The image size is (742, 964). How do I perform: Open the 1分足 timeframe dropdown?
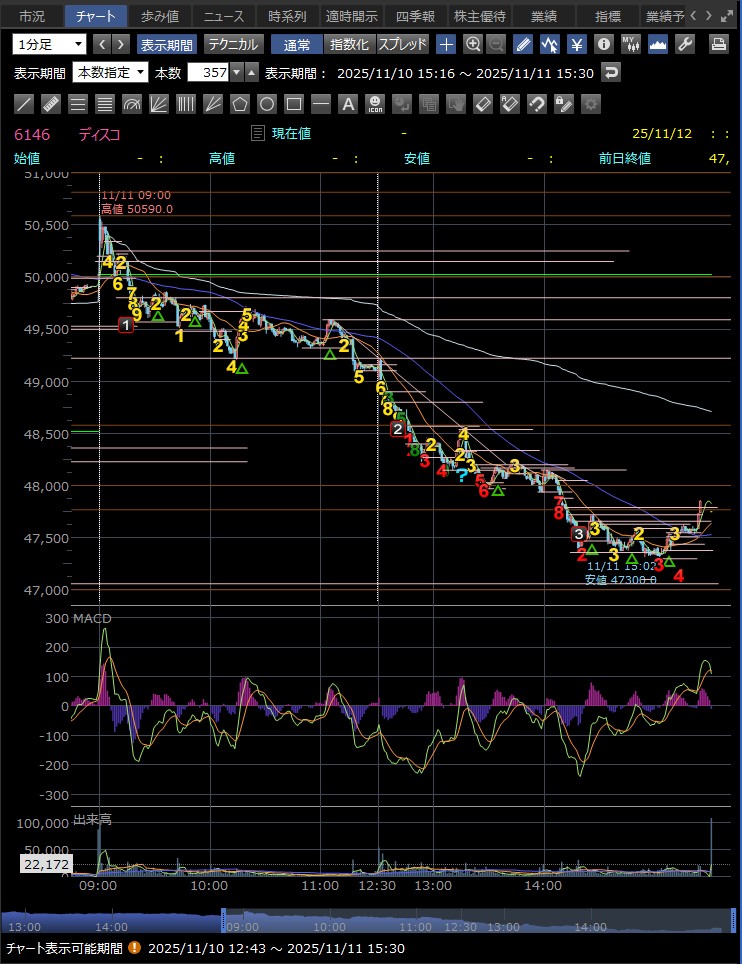click(x=50, y=44)
